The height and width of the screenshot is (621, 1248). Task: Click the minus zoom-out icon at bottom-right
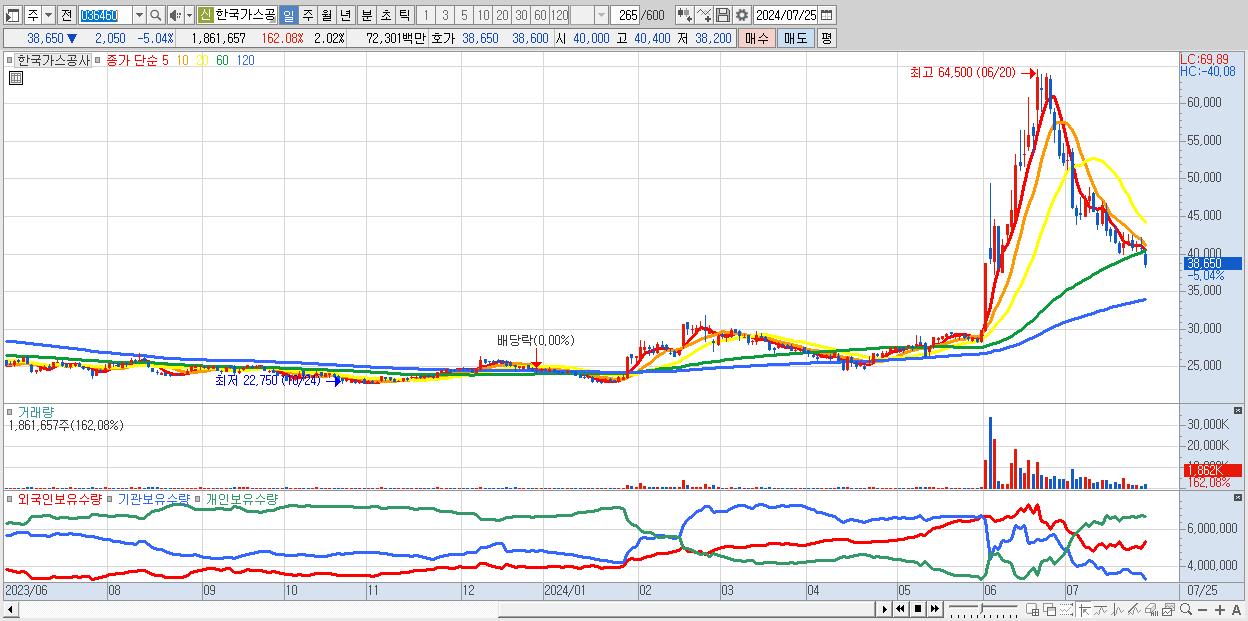pos(1203,610)
